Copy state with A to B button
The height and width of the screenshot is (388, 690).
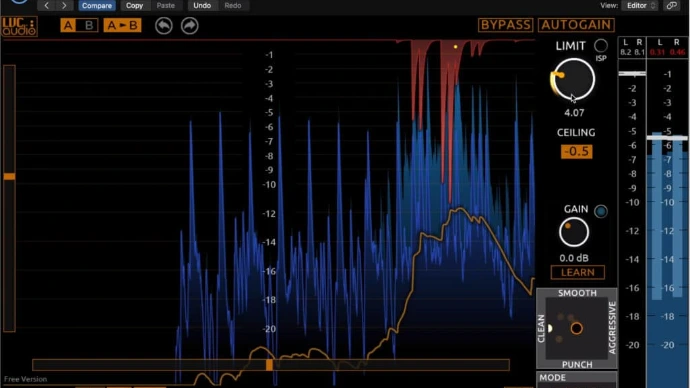(122, 26)
